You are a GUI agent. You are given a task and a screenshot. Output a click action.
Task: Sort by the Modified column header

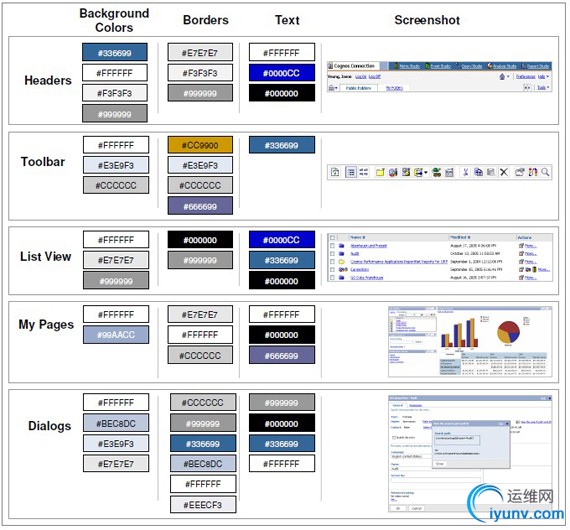[x=460, y=237]
